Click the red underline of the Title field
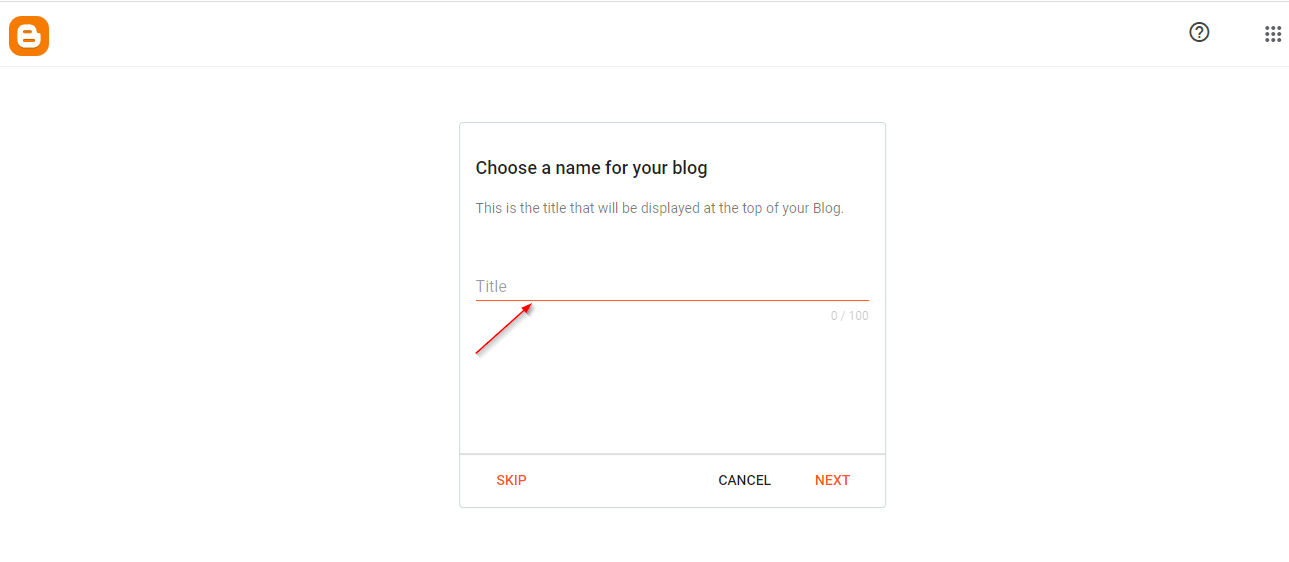Viewport: 1289px width, 562px height. pyautogui.click(x=672, y=300)
